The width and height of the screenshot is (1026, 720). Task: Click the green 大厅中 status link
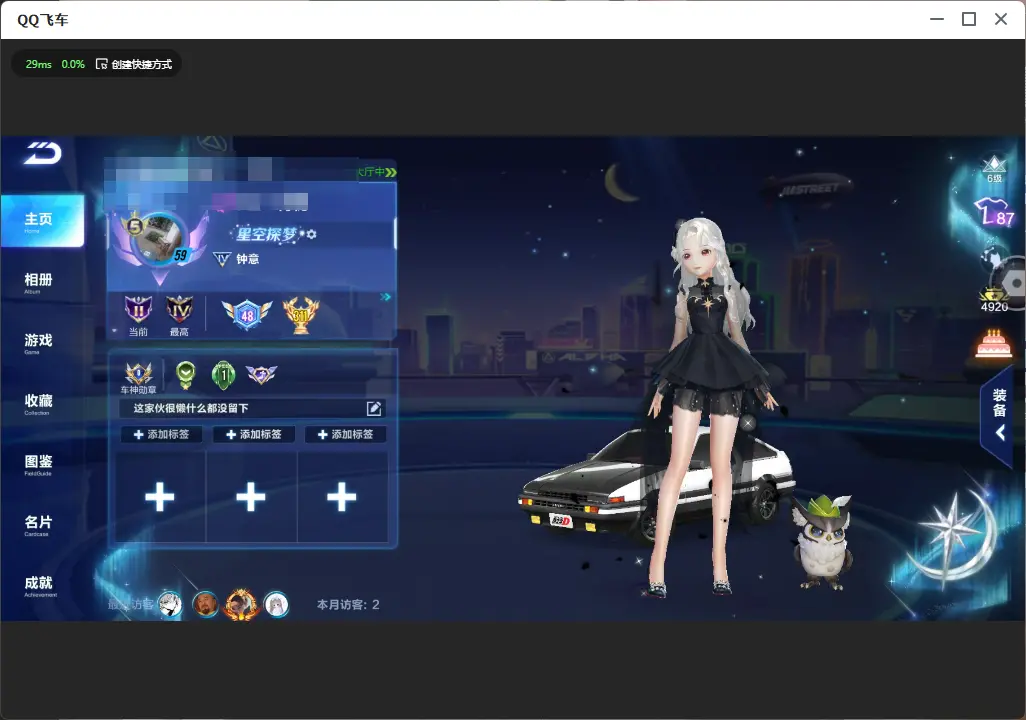tap(377, 172)
